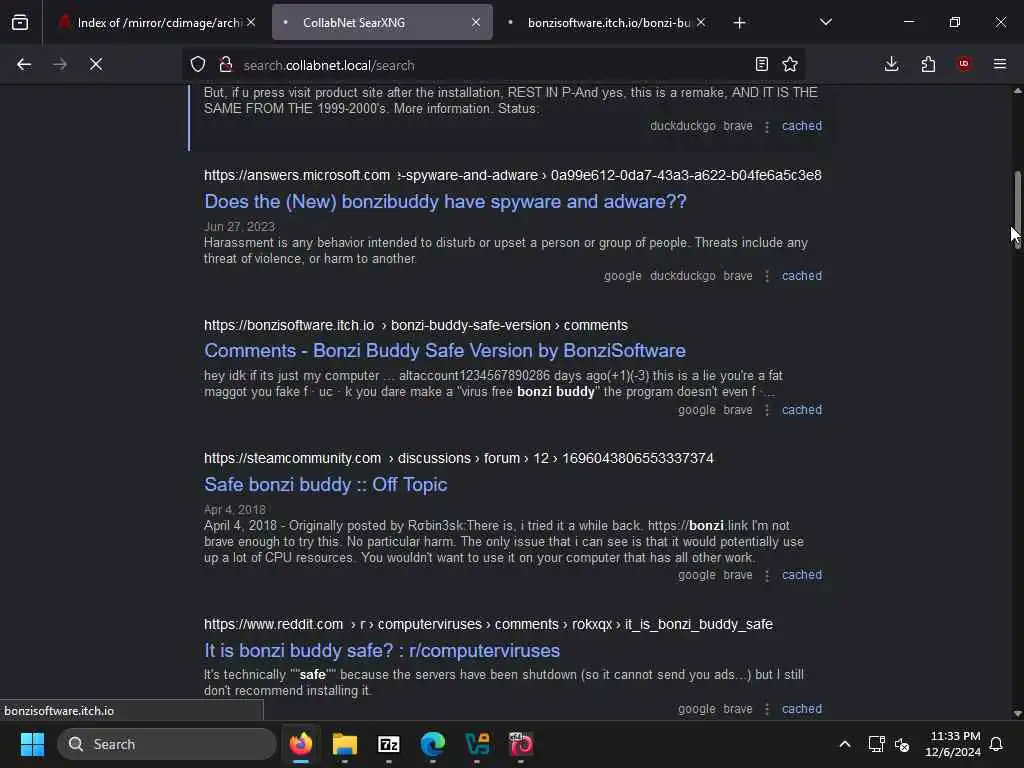
Task: Select the CollabNet SearXNG tab
Action: point(382,22)
